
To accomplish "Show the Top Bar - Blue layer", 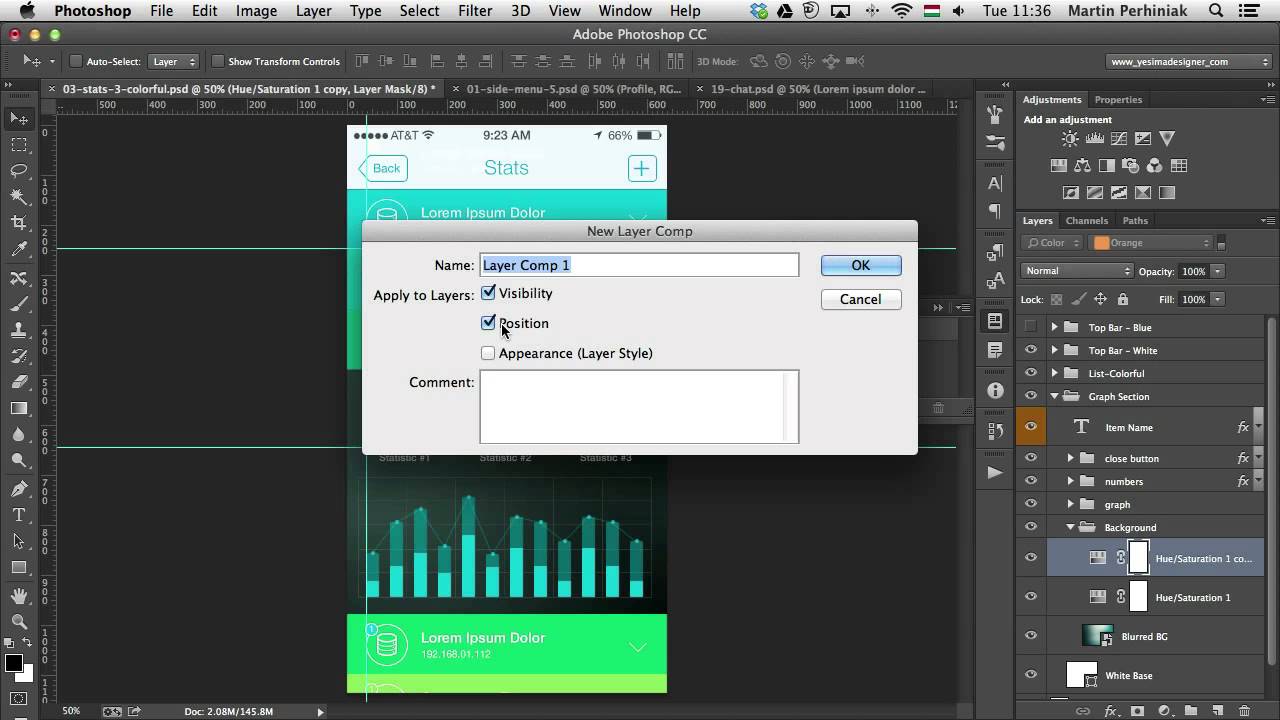I will 1031,327.
